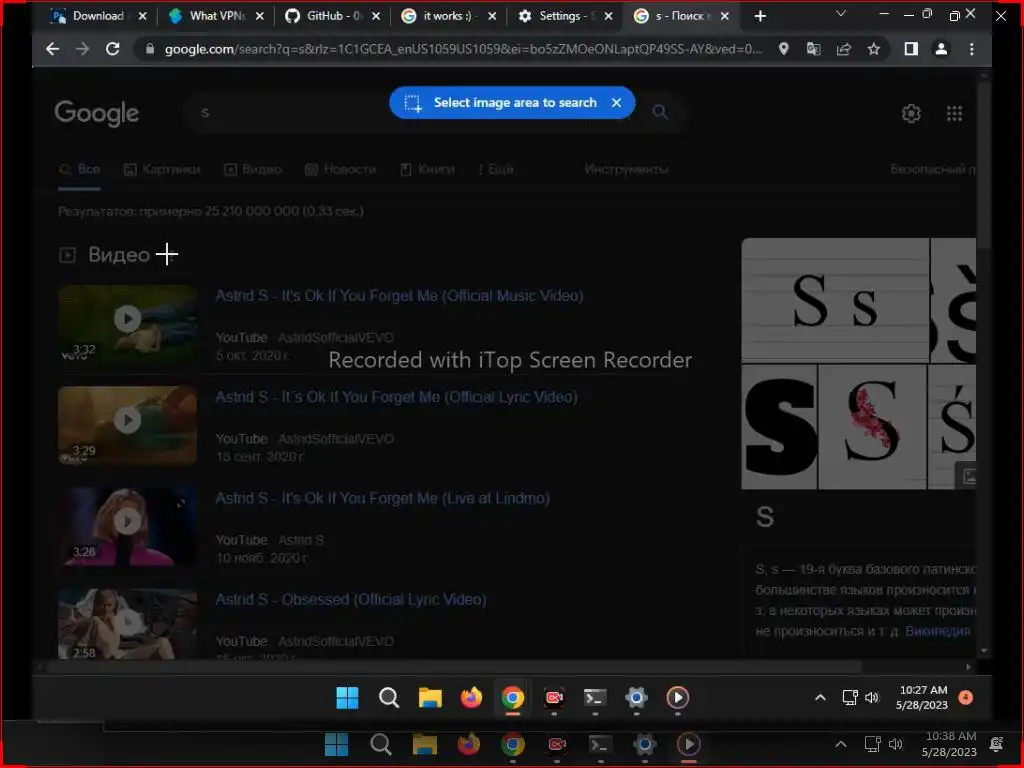
Task: Click the Google search magnifier button
Action: 660,112
